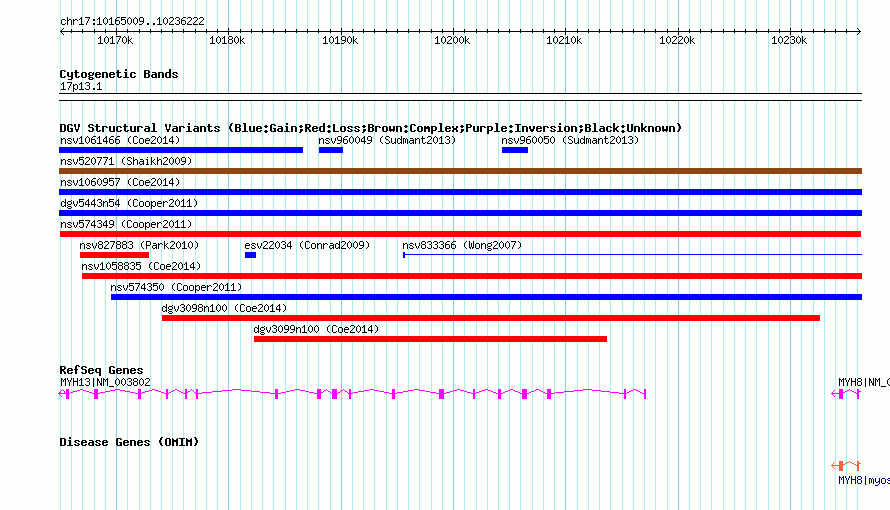The image size is (890, 510).
Task: Select the red dgv3099n100 loss bar
Action: (430, 339)
